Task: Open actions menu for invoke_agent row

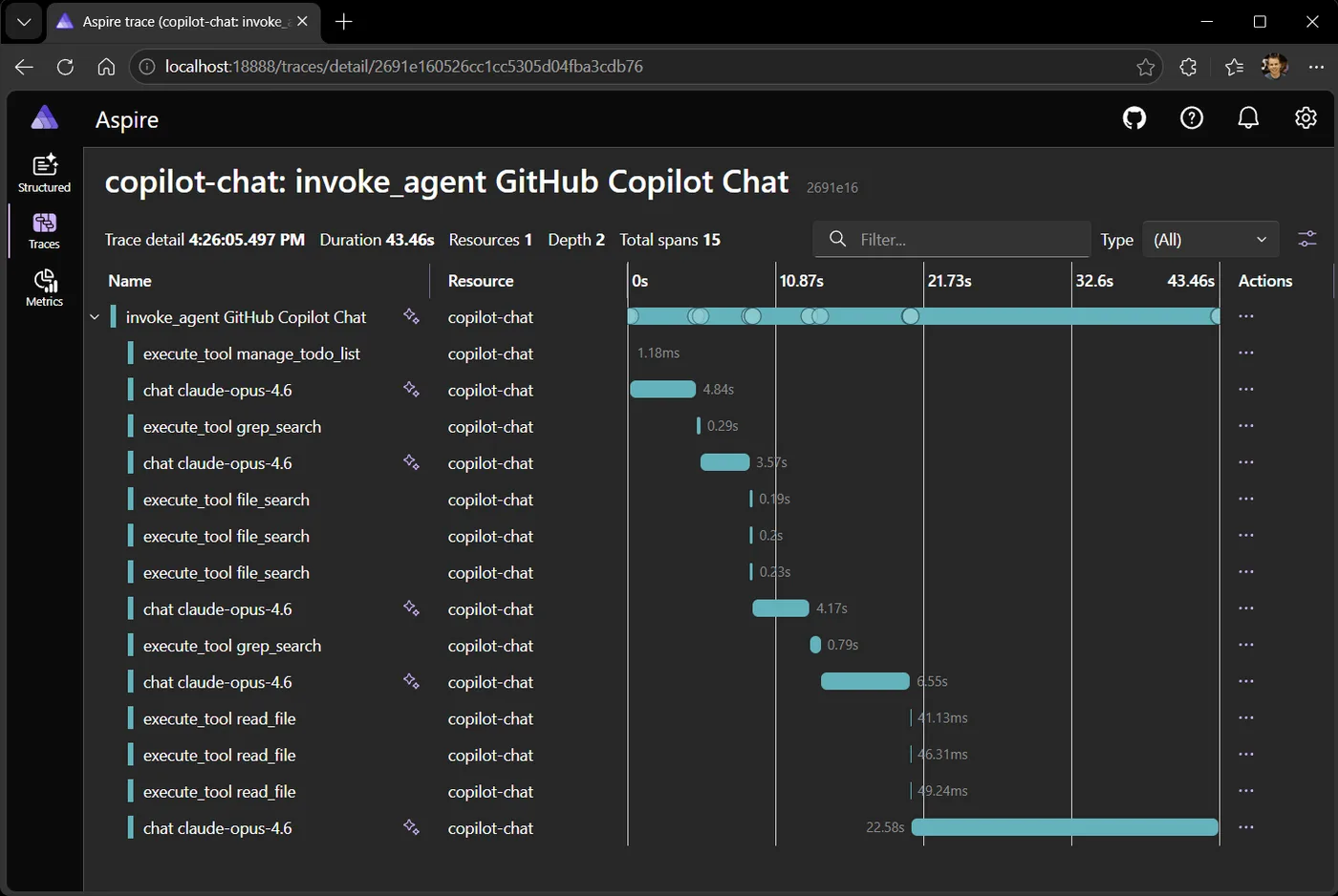Action: [1245, 316]
